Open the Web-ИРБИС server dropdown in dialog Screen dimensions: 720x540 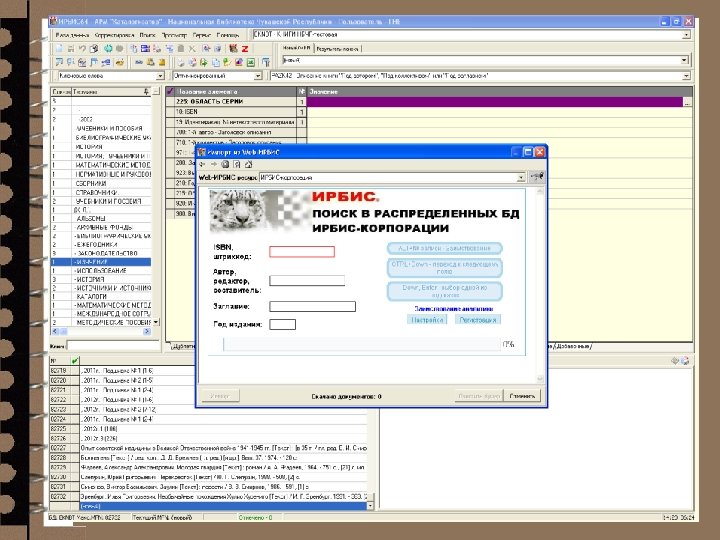click(521, 177)
